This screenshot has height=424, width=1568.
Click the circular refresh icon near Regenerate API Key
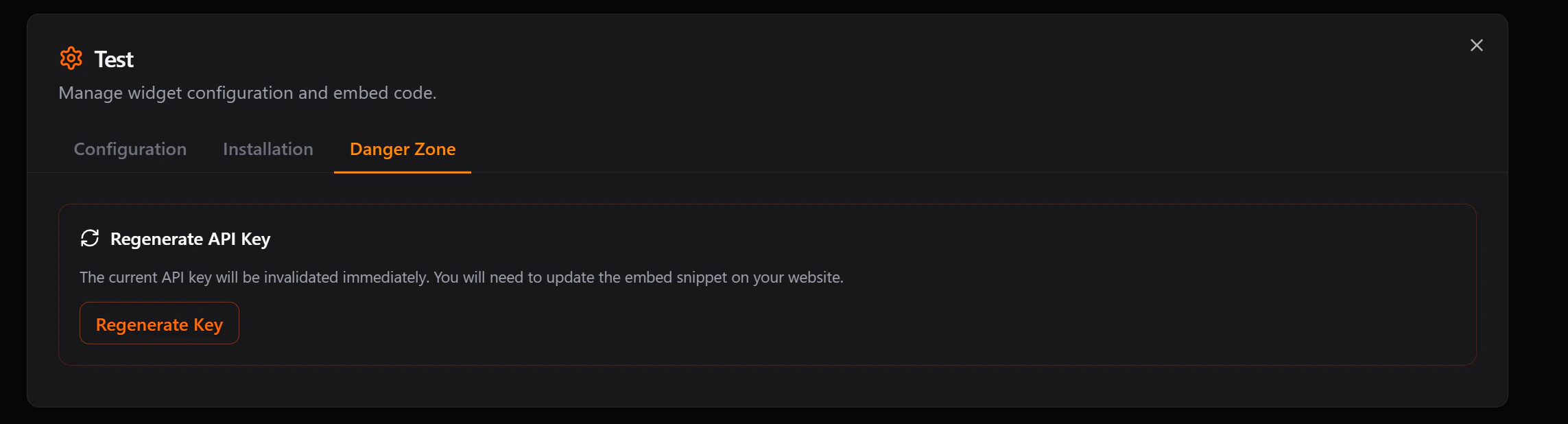(x=90, y=239)
